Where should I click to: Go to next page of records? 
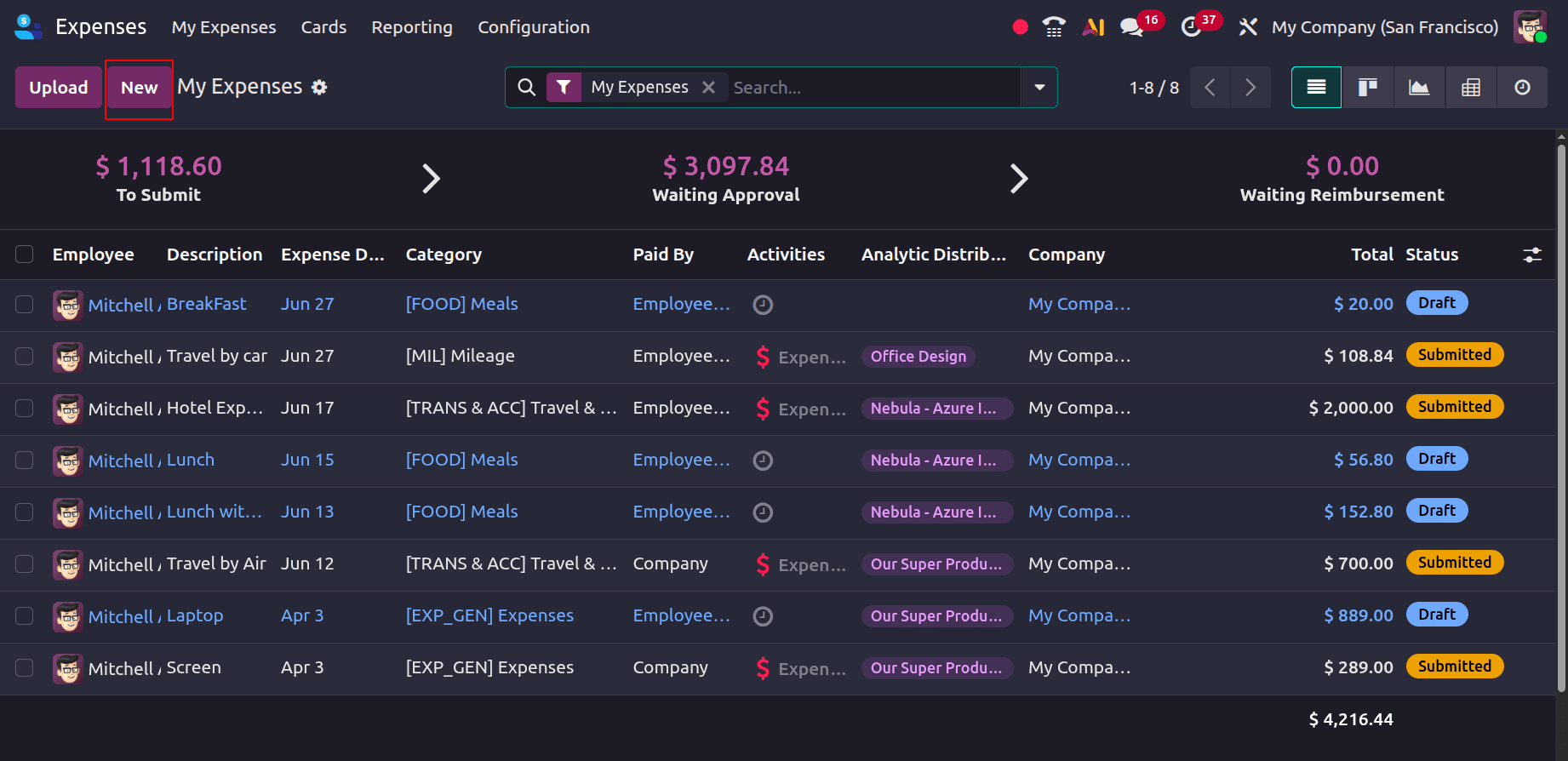[1250, 88]
